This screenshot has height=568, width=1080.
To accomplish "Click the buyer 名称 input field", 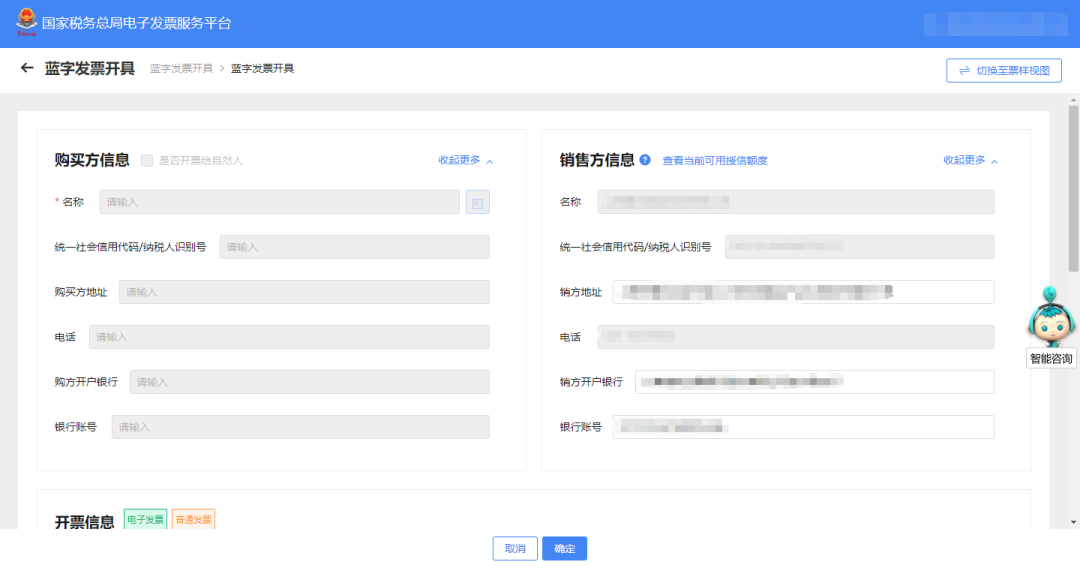I will click(x=279, y=202).
